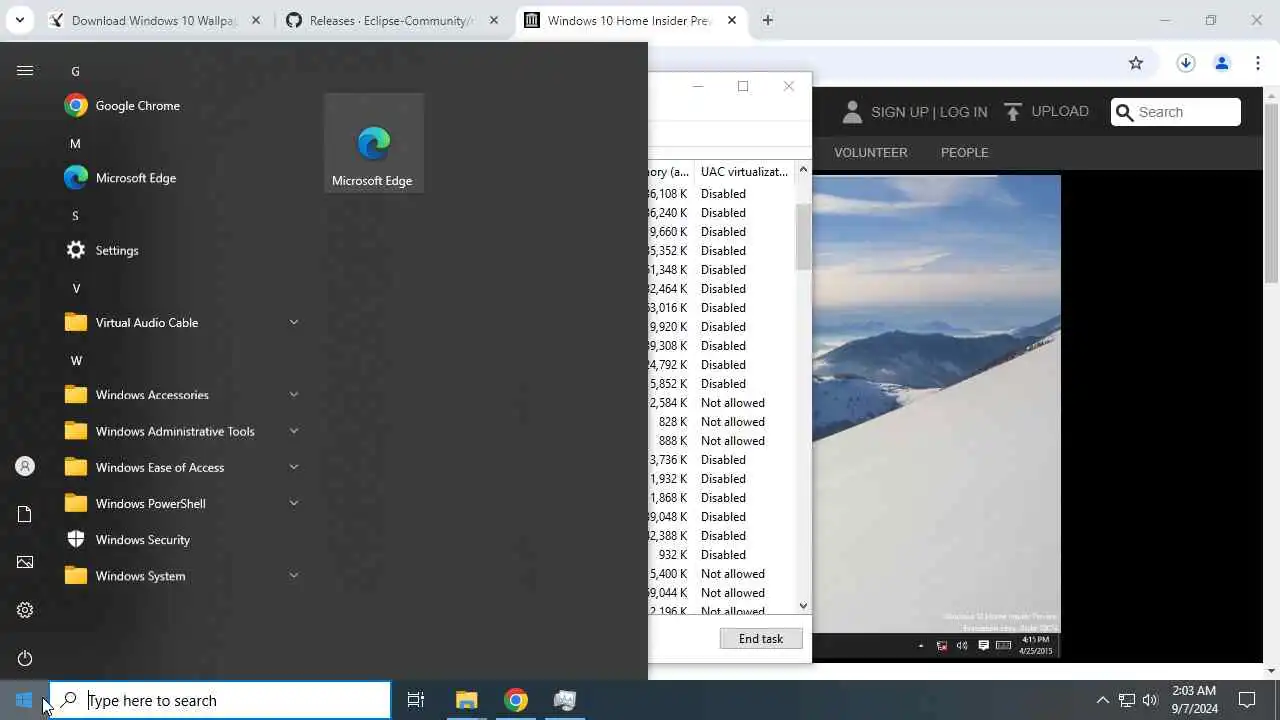Open the user account icon in Start sidebar
Viewport: 1280px width, 720px height.
coord(25,466)
